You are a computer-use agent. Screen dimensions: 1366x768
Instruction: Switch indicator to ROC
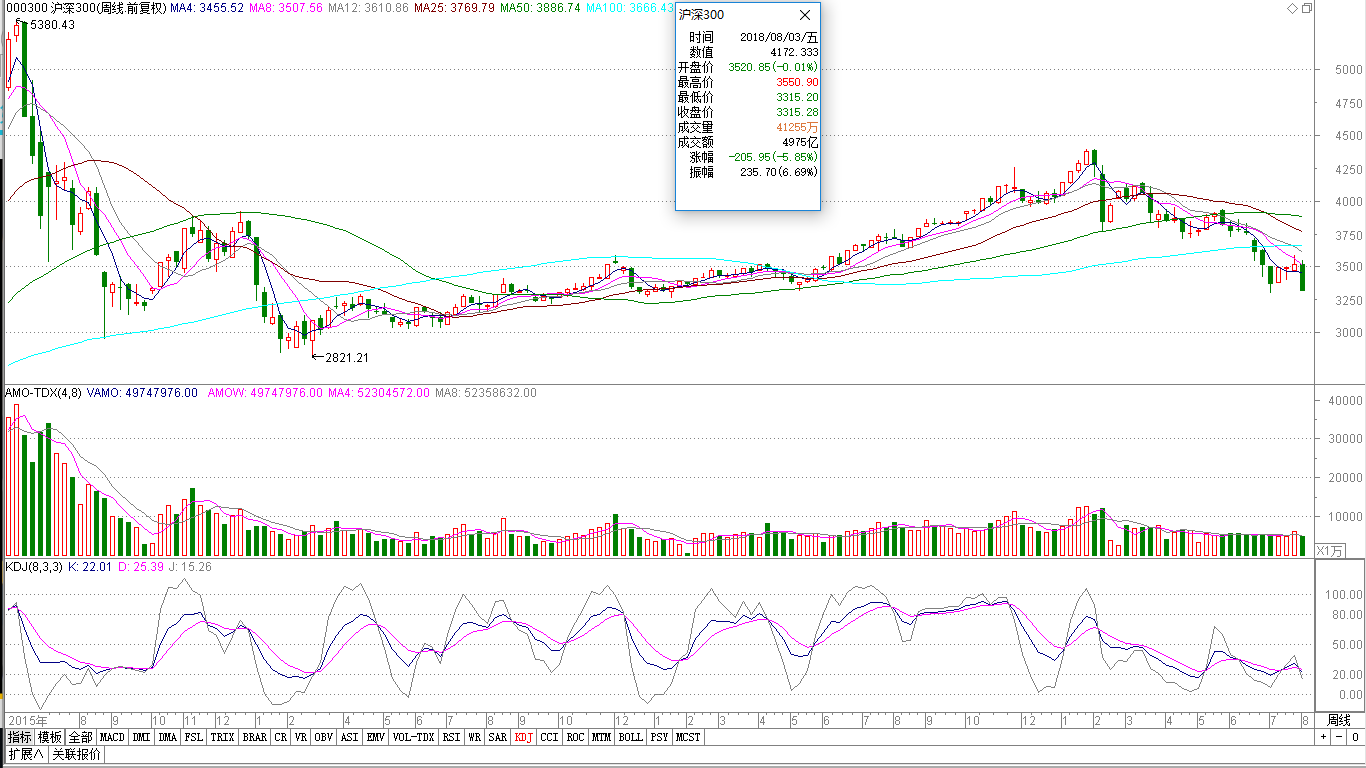click(x=575, y=738)
